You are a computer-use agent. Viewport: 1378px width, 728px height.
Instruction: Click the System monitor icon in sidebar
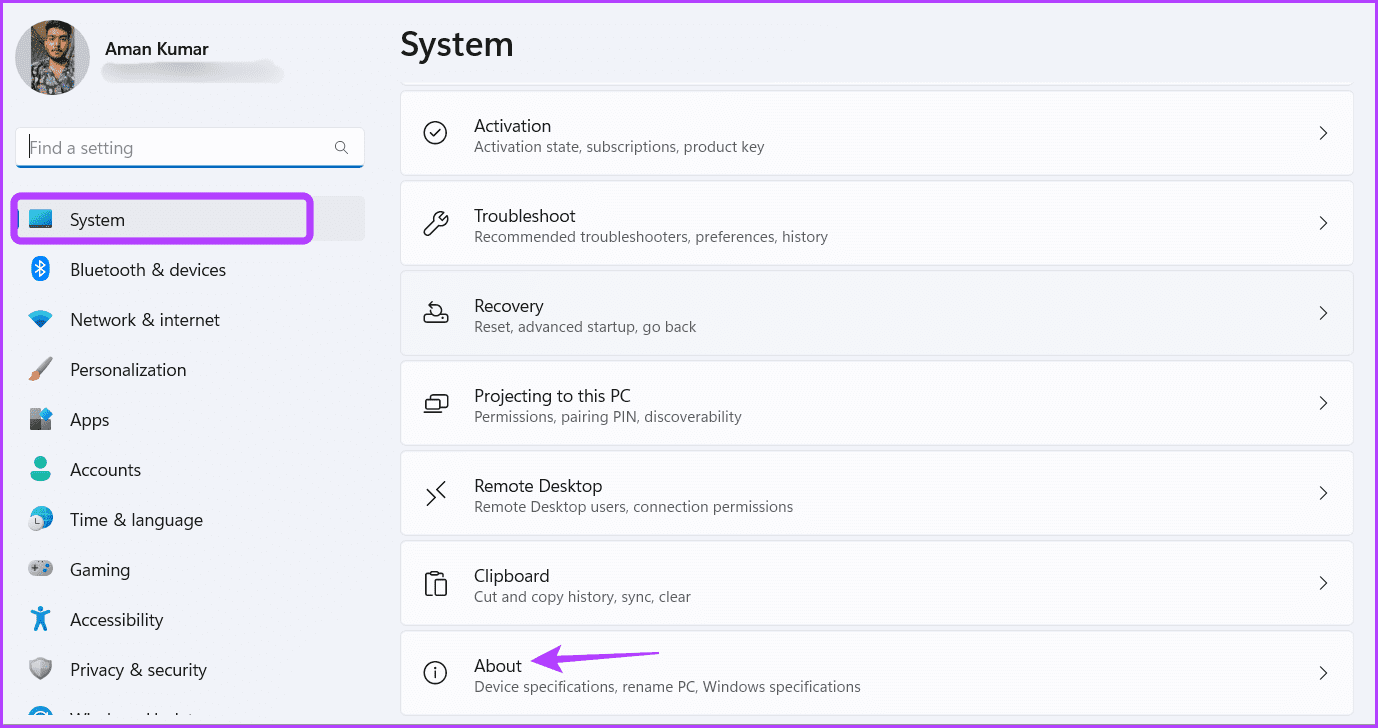tap(41, 219)
